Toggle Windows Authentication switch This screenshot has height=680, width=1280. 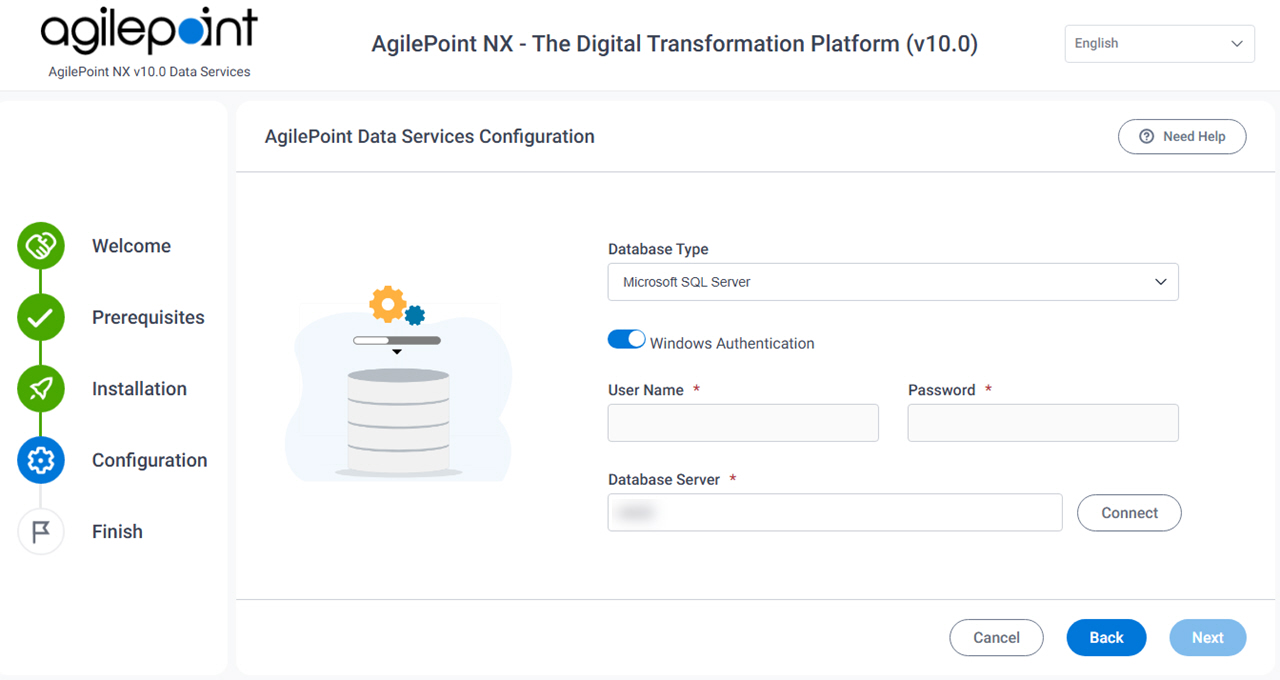(x=627, y=340)
